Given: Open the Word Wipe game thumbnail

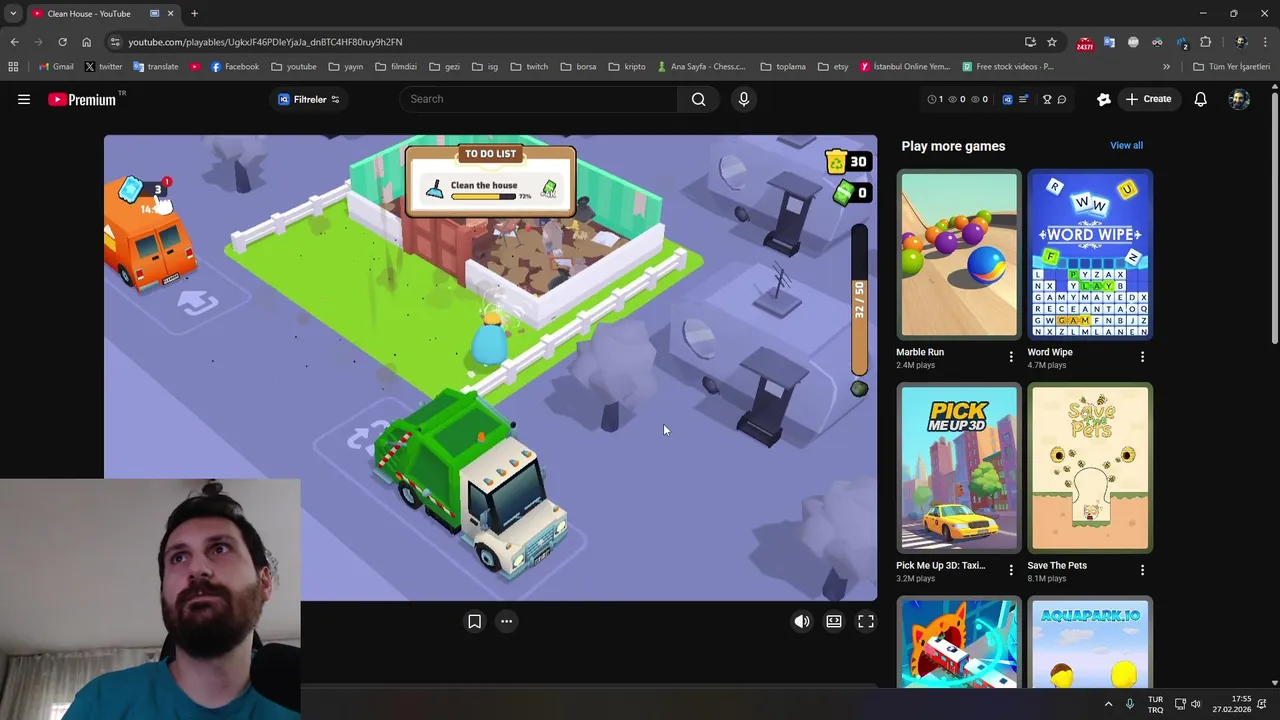Looking at the screenshot, I should pyautogui.click(x=1090, y=255).
